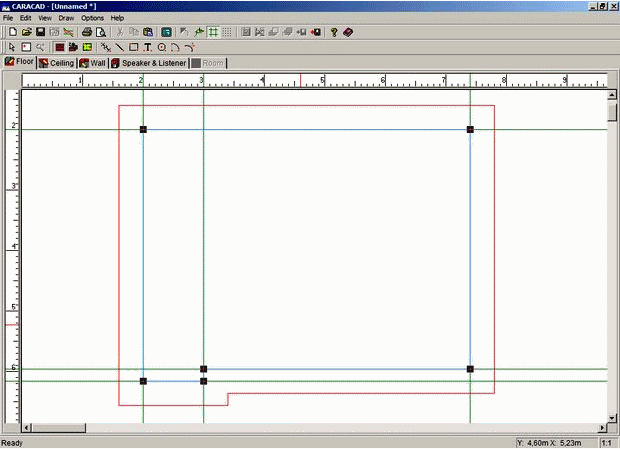Click the printer icon to print

(x=87, y=32)
